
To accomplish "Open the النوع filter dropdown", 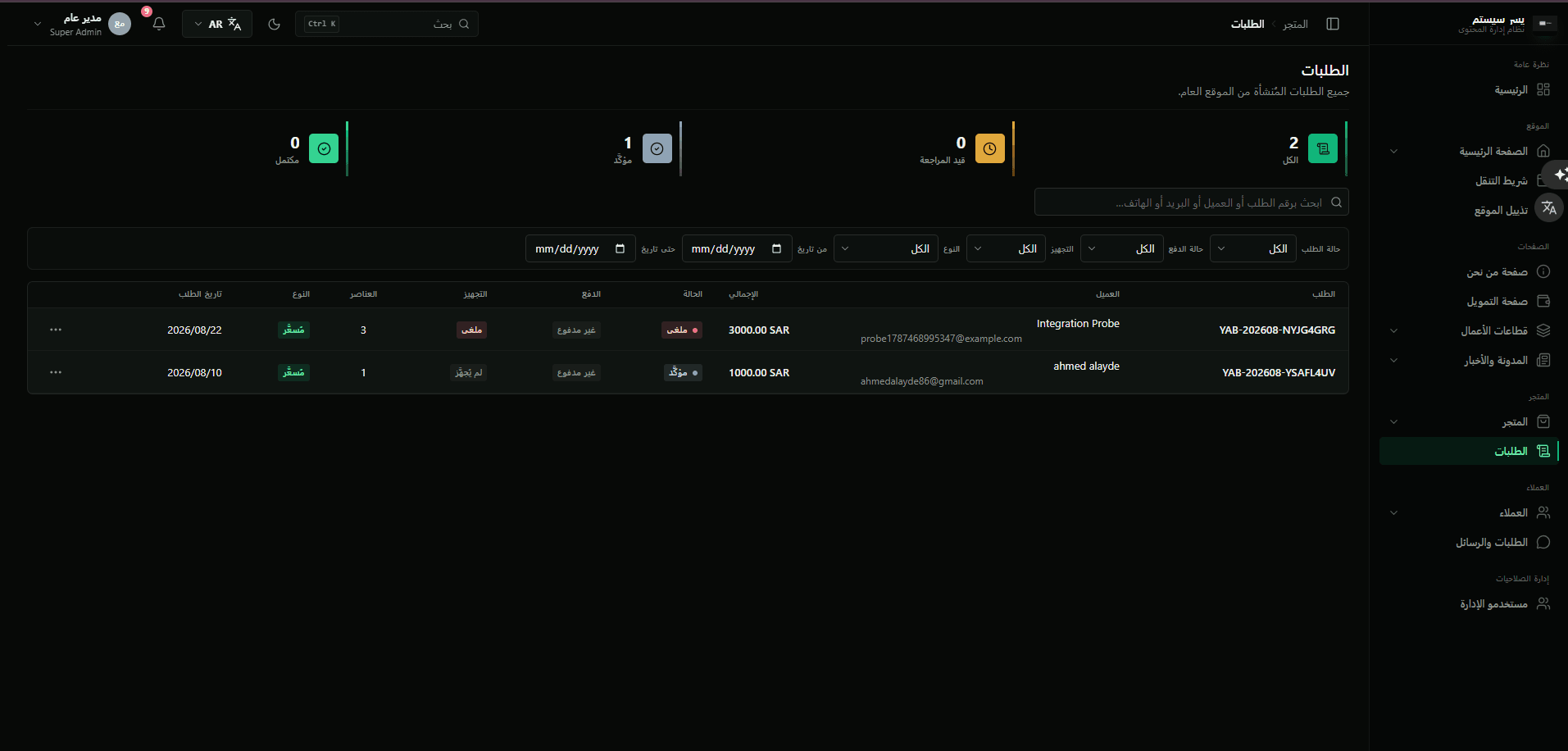I will (885, 248).
